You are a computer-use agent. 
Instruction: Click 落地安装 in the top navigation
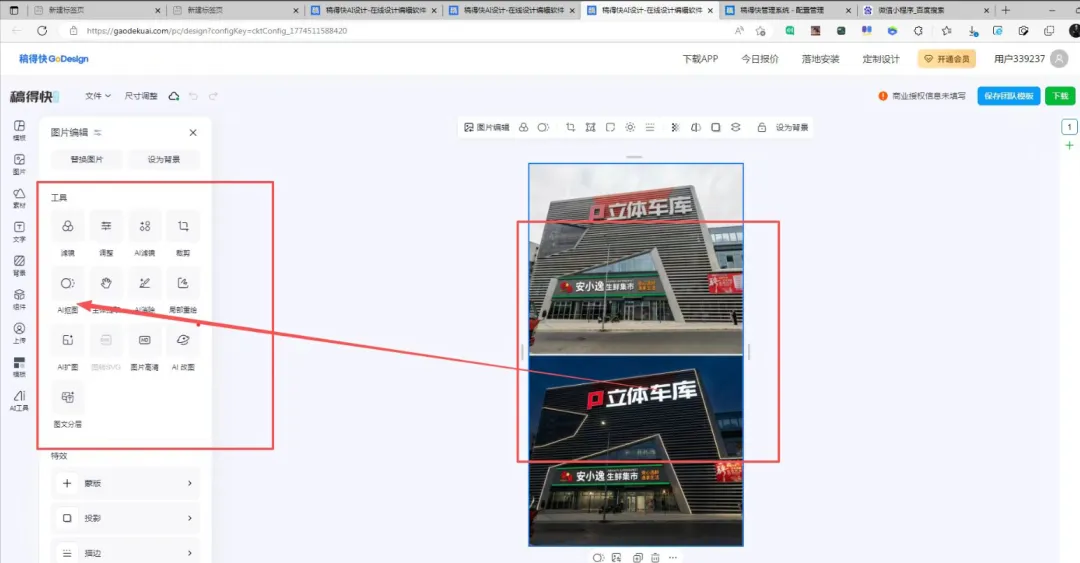tap(820, 59)
